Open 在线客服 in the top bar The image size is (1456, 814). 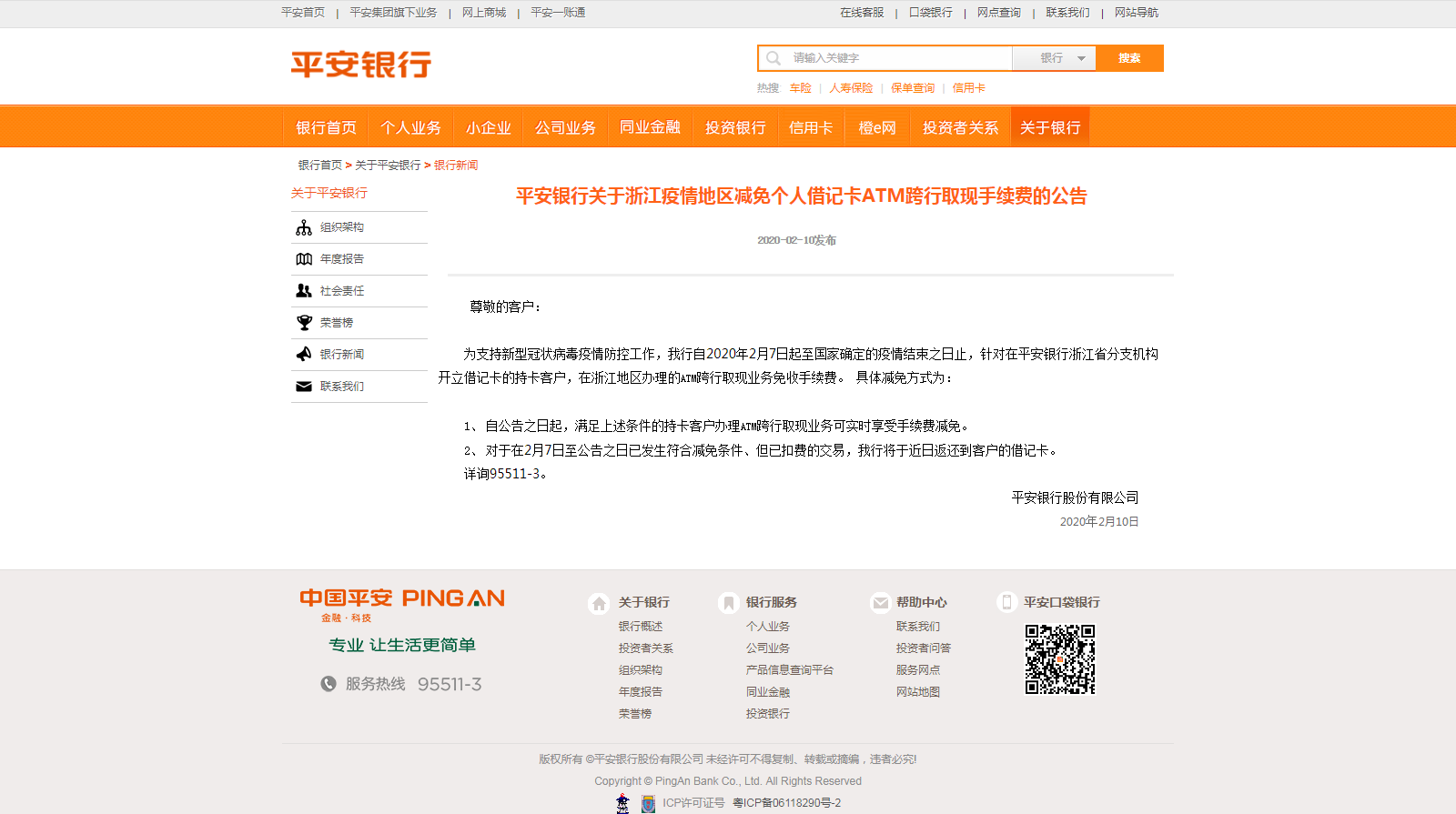[x=862, y=13]
